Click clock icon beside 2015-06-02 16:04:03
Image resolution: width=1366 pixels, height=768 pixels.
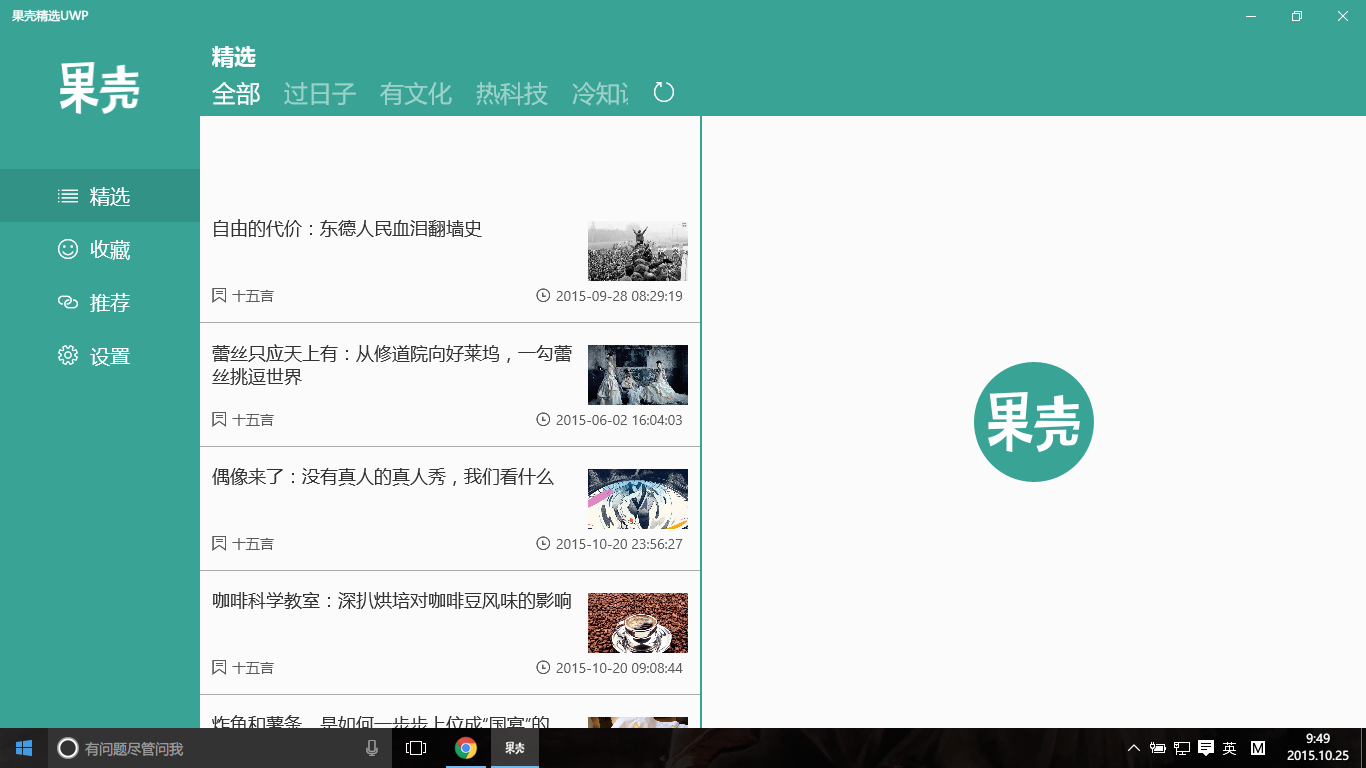543,420
